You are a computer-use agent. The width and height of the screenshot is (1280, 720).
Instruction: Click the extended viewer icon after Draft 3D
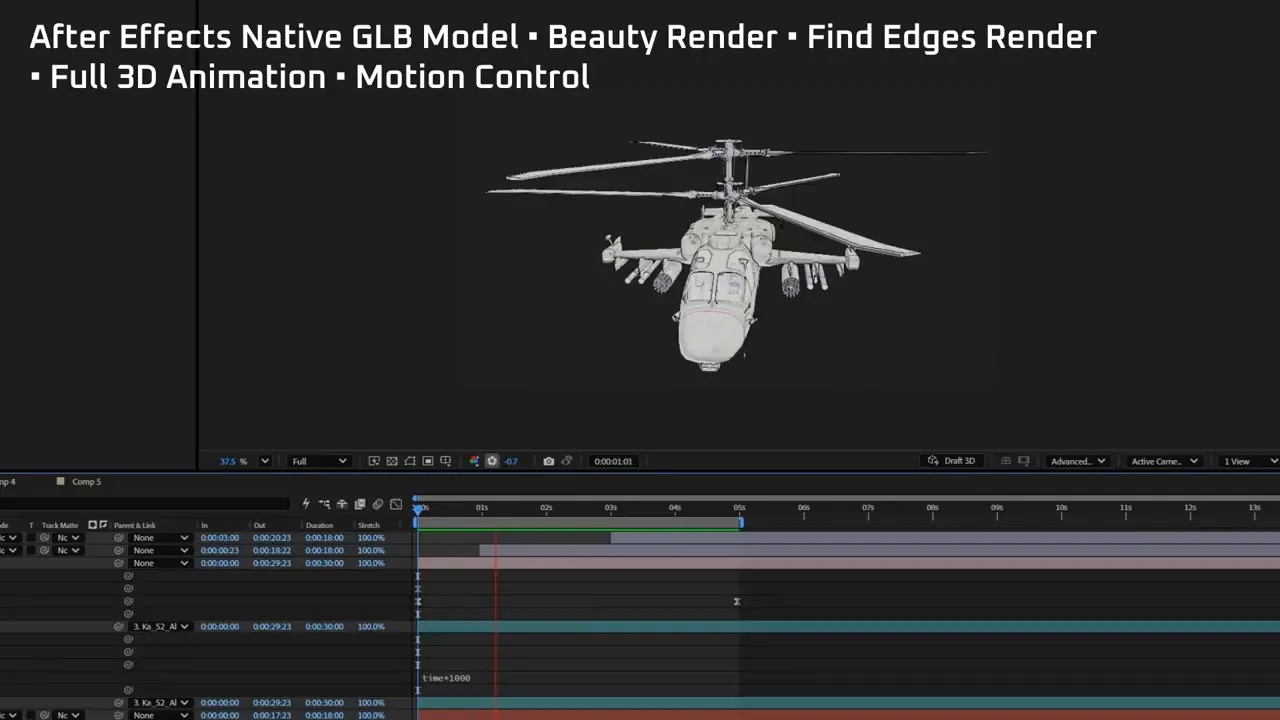click(x=1023, y=461)
